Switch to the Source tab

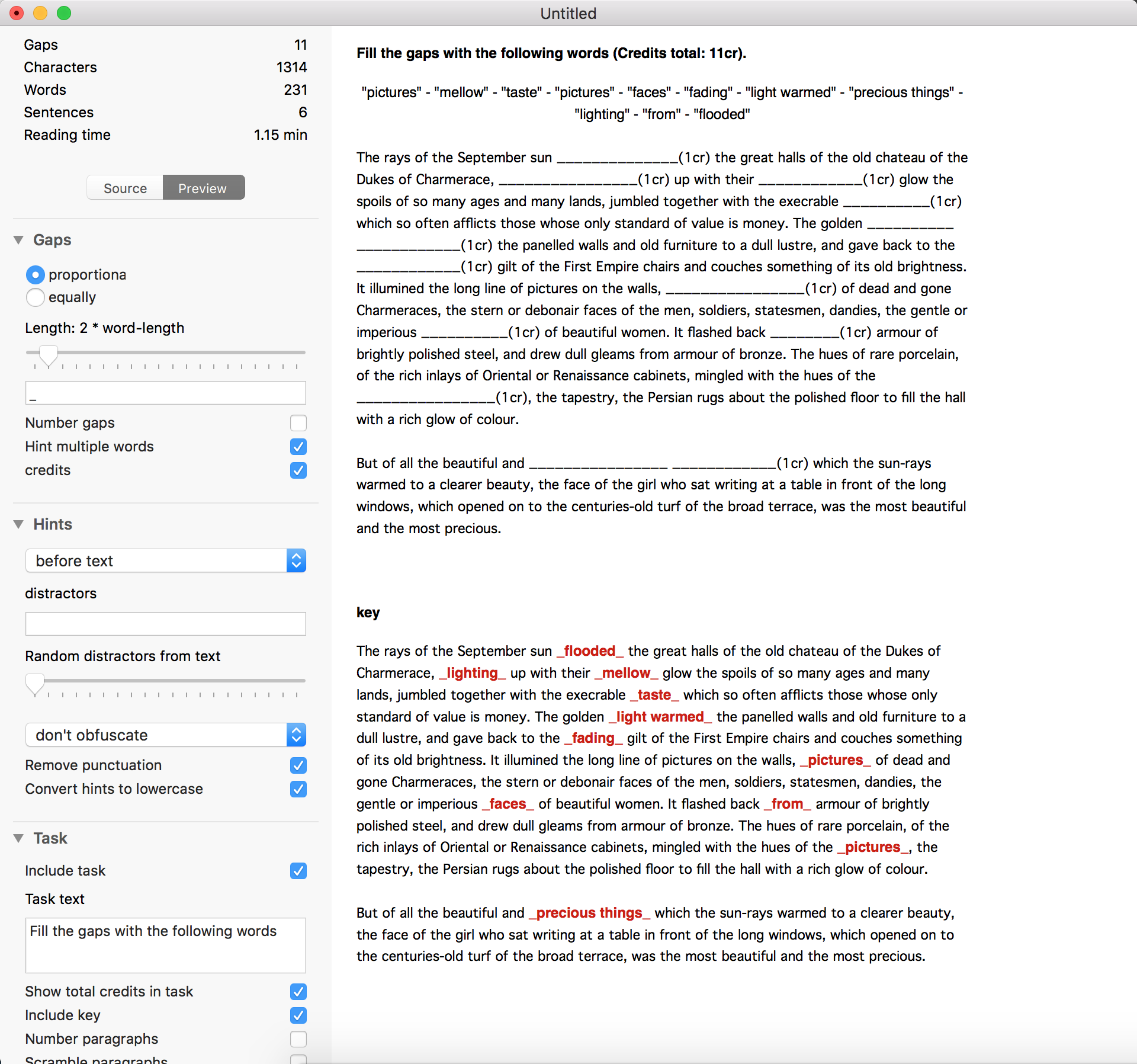coord(125,188)
